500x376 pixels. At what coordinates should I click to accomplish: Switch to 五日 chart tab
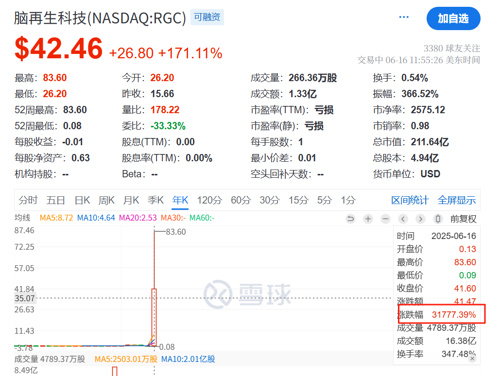coord(55,200)
